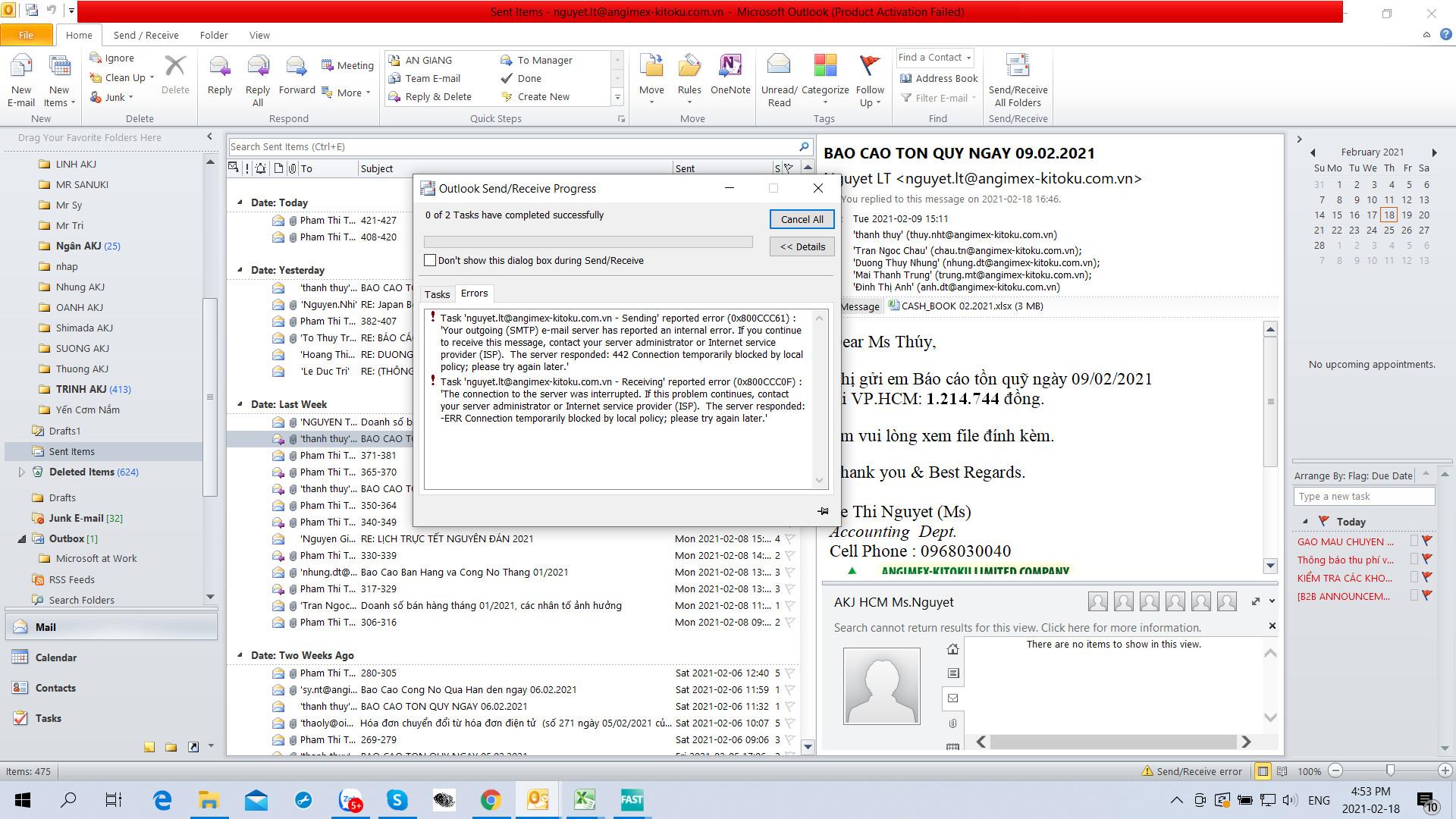This screenshot has height=819, width=1456.
Task: Open the View menu in ribbon
Action: 259,34
